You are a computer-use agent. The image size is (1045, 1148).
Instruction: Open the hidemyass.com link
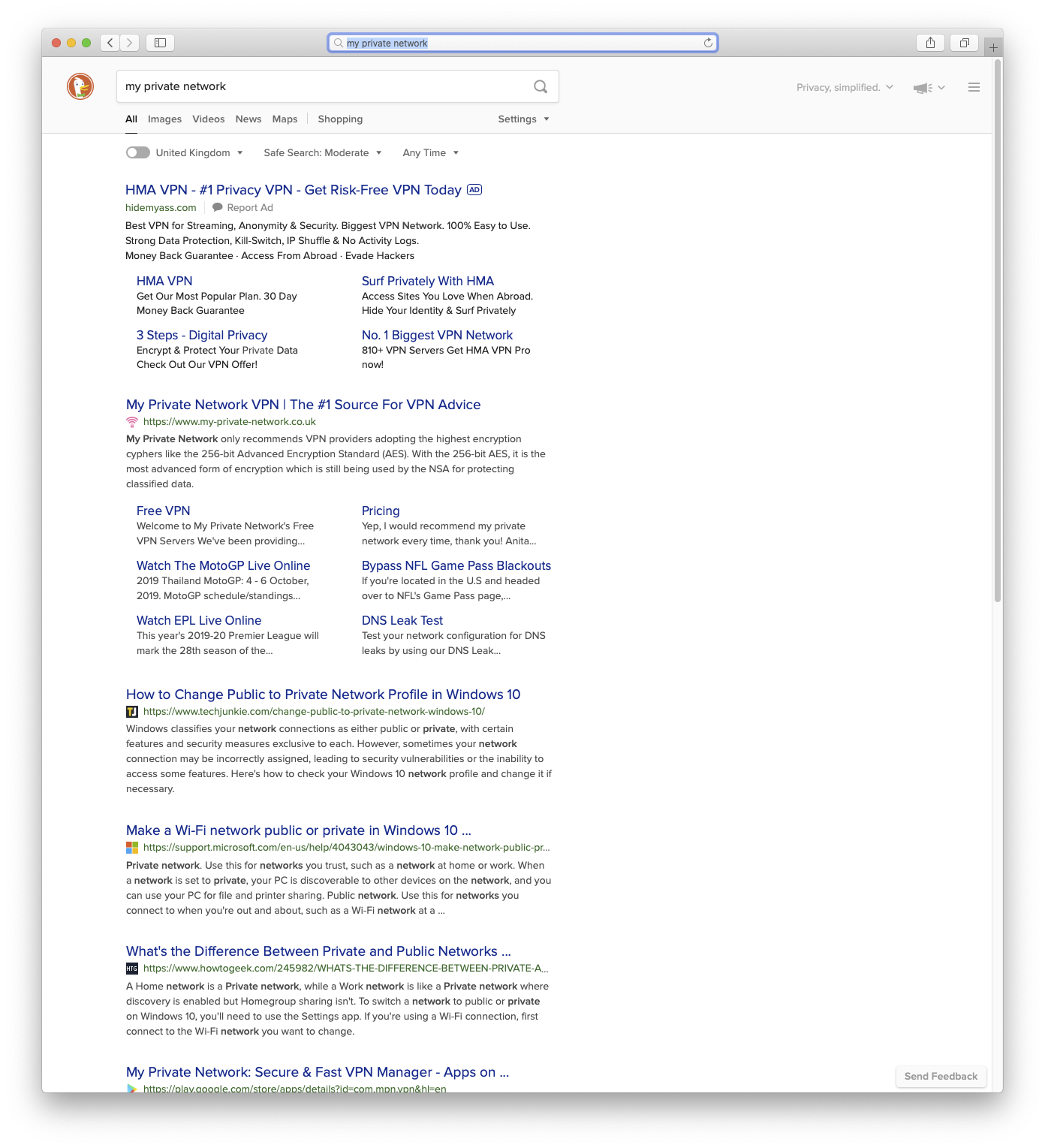point(161,207)
